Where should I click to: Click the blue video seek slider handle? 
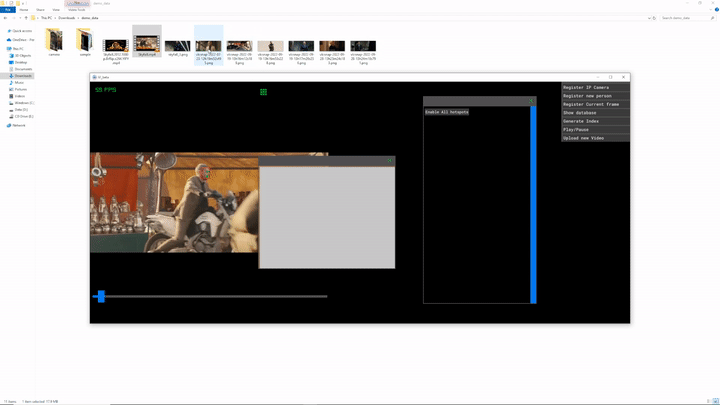tap(100, 296)
